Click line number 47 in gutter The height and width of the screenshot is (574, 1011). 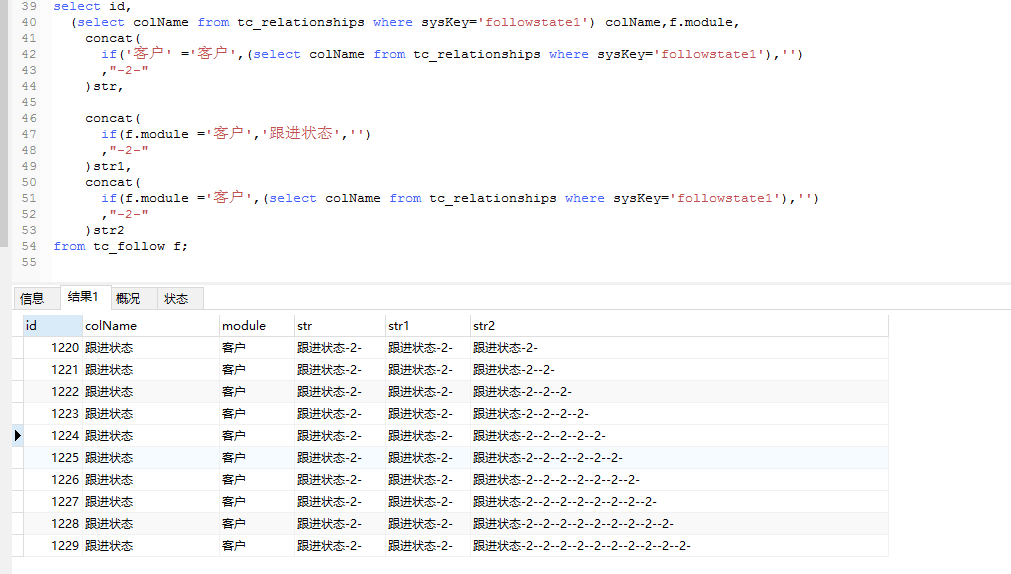pos(29,134)
